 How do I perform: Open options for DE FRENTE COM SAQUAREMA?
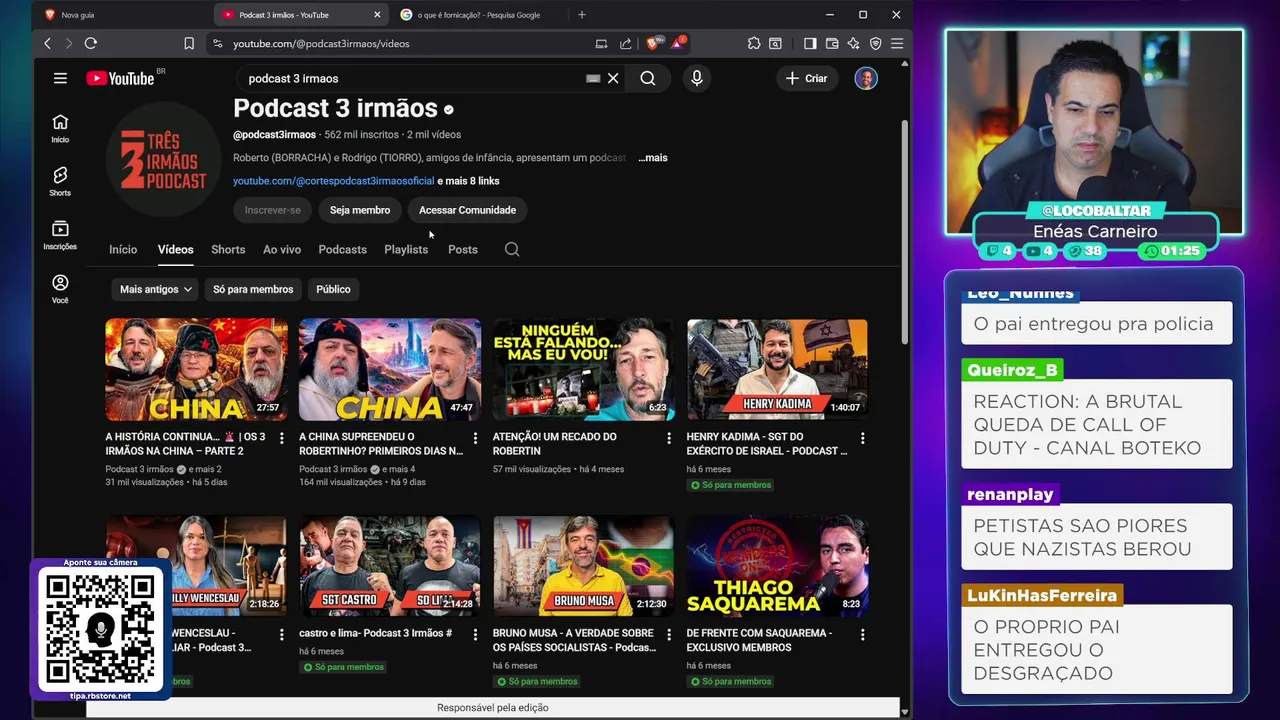(862, 634)
